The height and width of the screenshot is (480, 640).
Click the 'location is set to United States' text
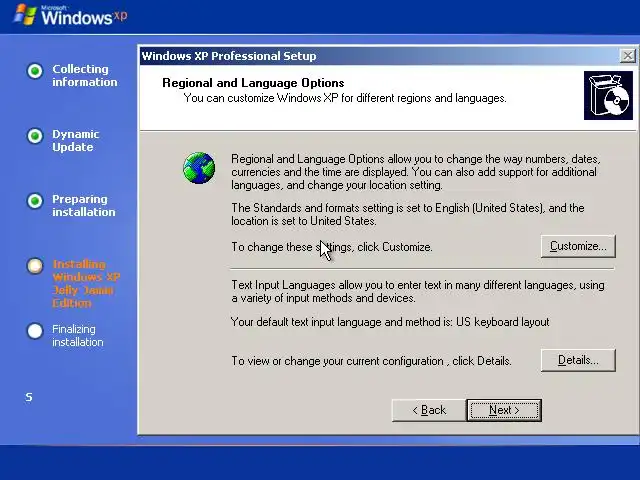304,221
